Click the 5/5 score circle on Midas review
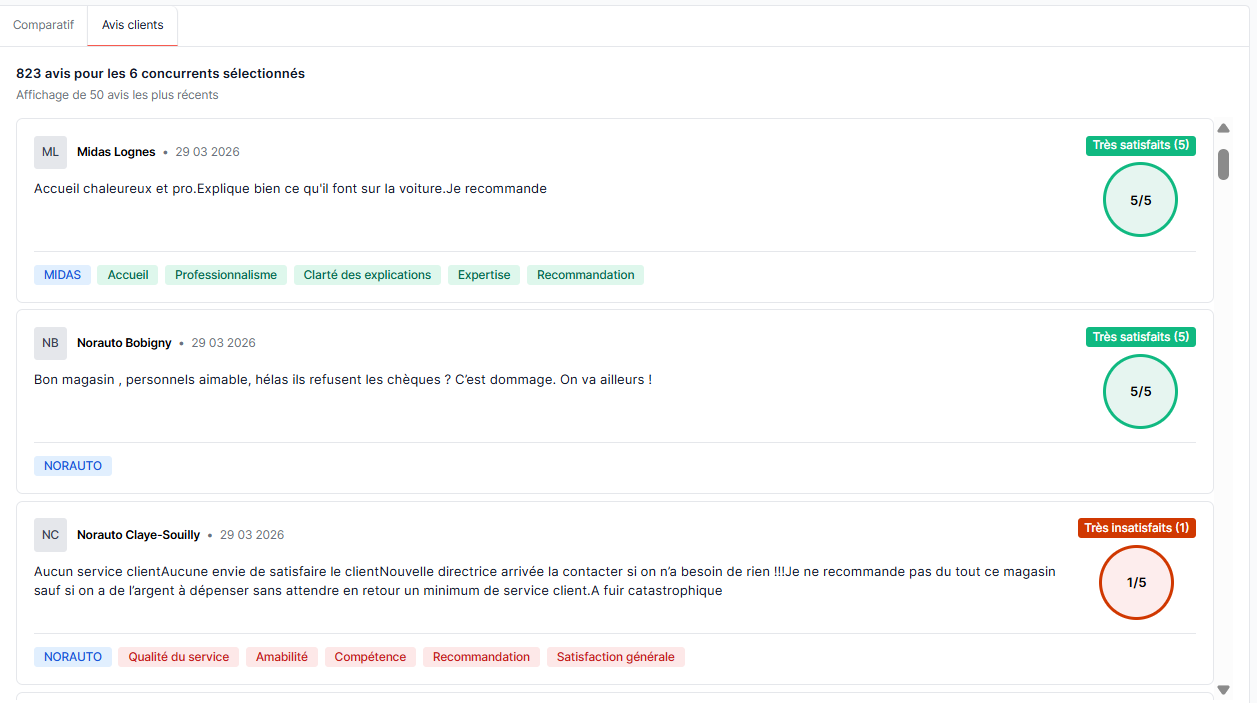The width and height of the screenshot is (1257, 703). [x=1140, y=200]
